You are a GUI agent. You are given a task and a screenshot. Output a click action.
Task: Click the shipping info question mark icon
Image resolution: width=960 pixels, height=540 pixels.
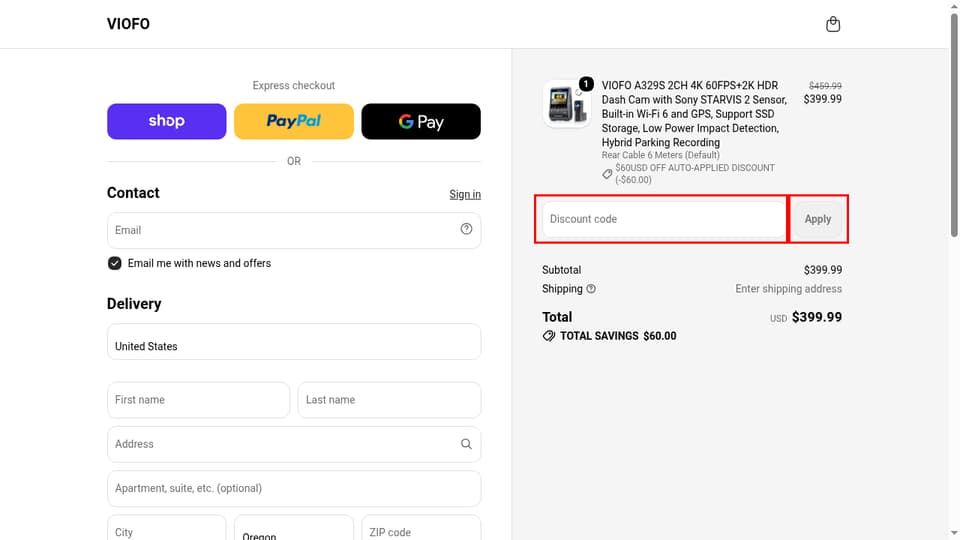pyautogui.click(x=591, y=289)
